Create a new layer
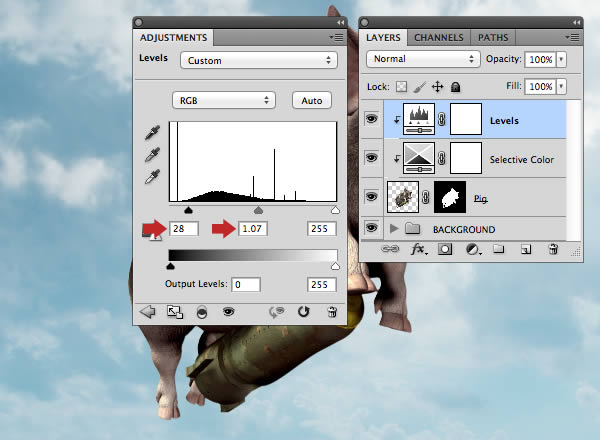 pyautogui.click(x=526, y=249)
